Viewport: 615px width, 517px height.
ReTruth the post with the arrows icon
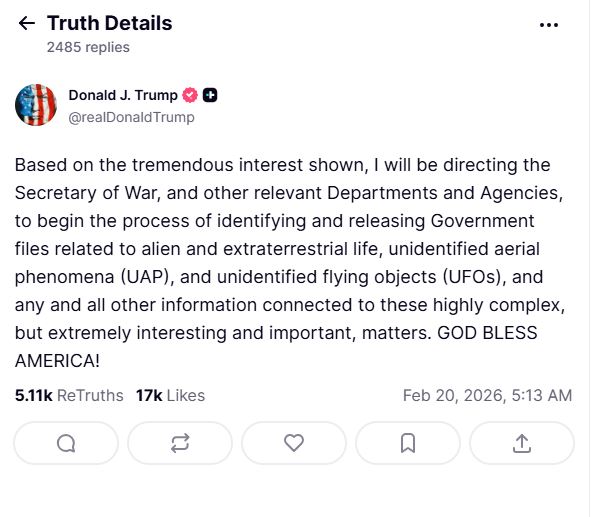coord(180,443)
